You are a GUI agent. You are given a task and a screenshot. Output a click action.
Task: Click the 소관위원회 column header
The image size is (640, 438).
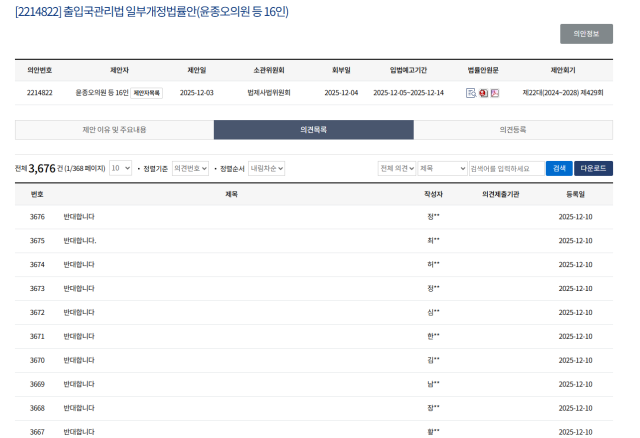pyautogui.click(x=269, y=70)
